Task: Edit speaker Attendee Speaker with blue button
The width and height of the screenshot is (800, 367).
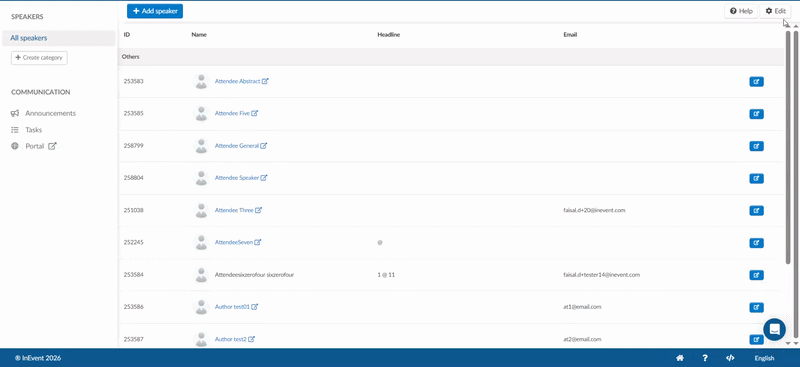Action: click(x=756, y=178)
